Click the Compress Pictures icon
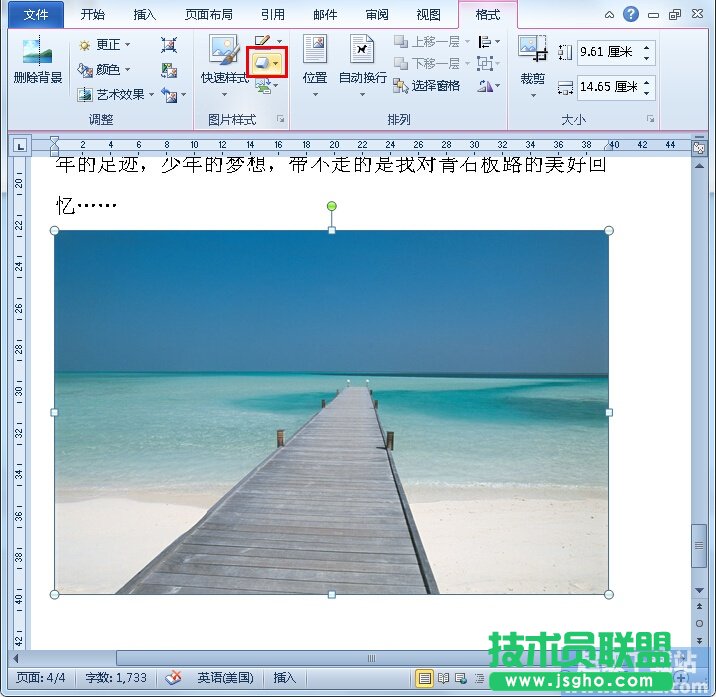Screen dimensions: 716x697 [169, 45]
